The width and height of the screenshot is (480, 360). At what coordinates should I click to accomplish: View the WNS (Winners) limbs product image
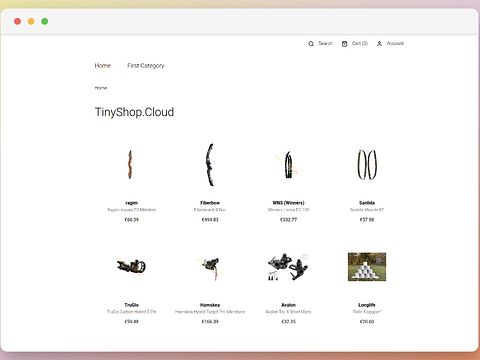point(288,165)
